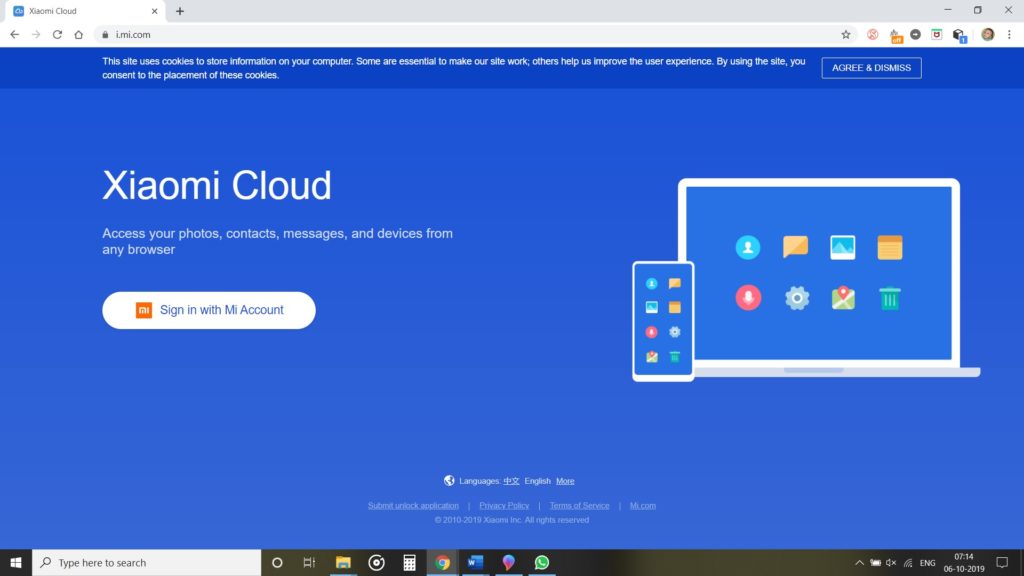Viewport: 1024px width, 576px height.
Task: Click the globe languages icon
Action: (x=449, y=481)
